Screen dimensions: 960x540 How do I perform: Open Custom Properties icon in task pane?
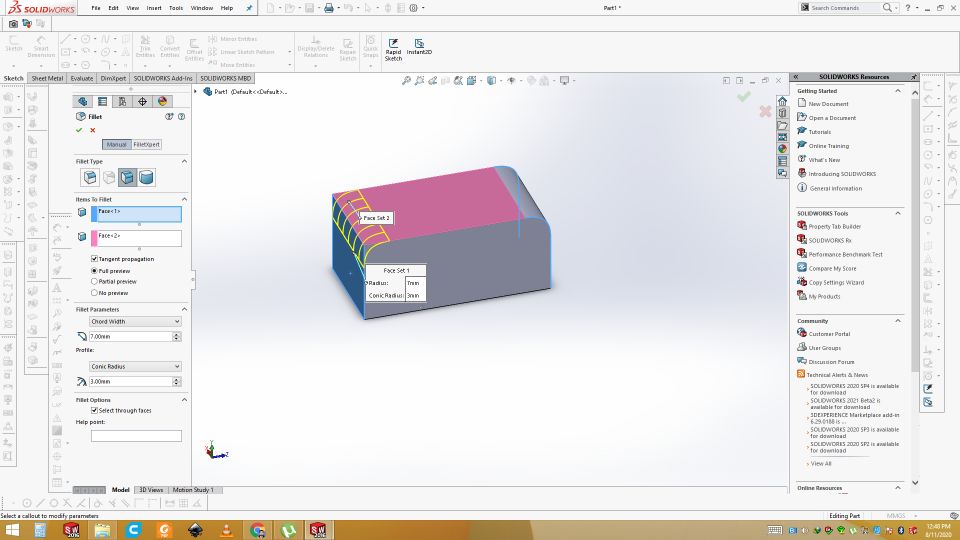(x=782, y=161)
